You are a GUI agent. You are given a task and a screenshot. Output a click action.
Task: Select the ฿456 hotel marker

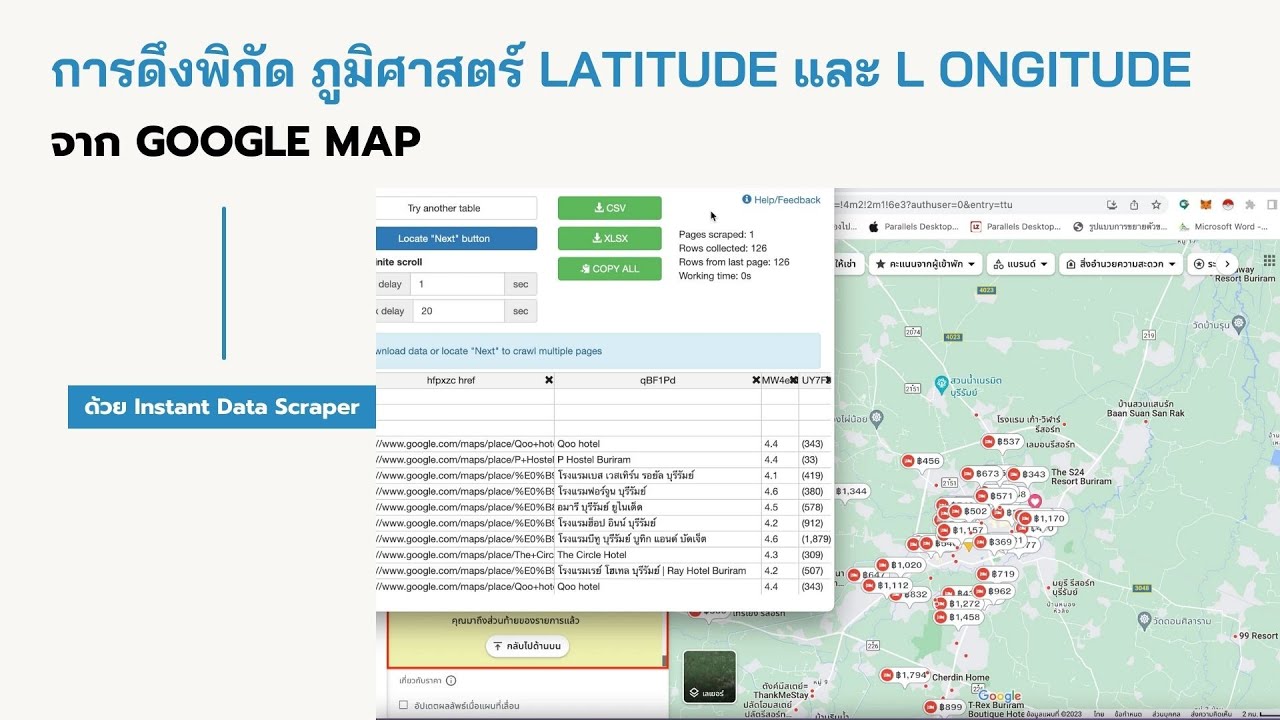pyautogui.click(x=921, y=461)
